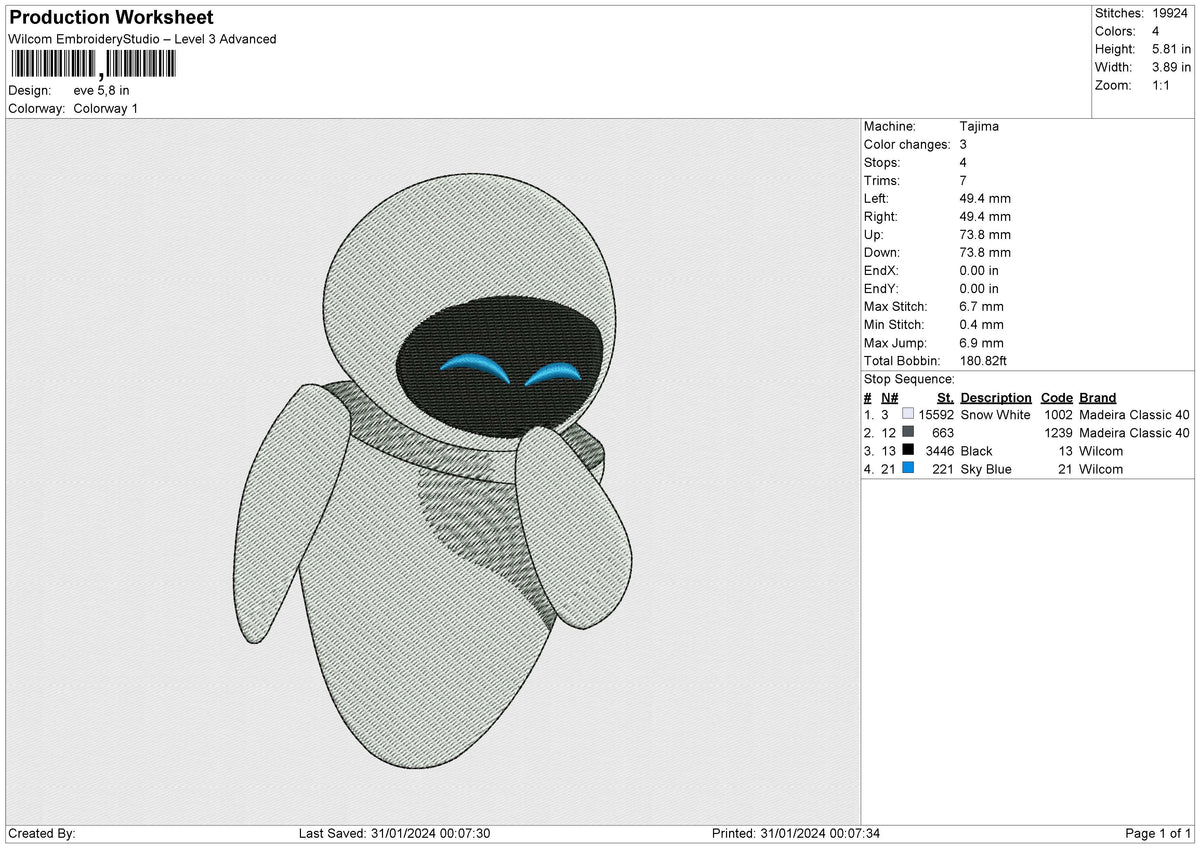Click the 'Page 1 of 1' indicator
Screen dimensions: 1200x848
point(1158,833)
